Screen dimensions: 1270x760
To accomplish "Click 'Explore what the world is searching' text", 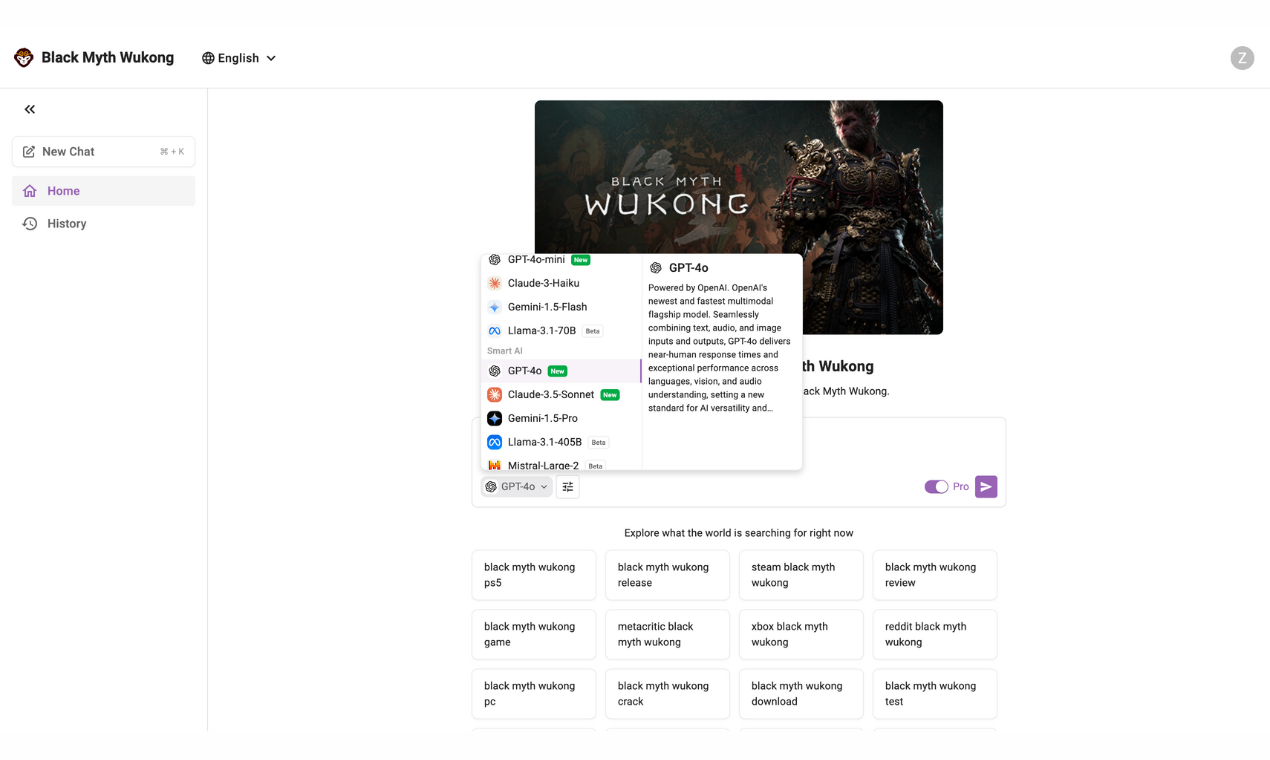I will [738, 533].
